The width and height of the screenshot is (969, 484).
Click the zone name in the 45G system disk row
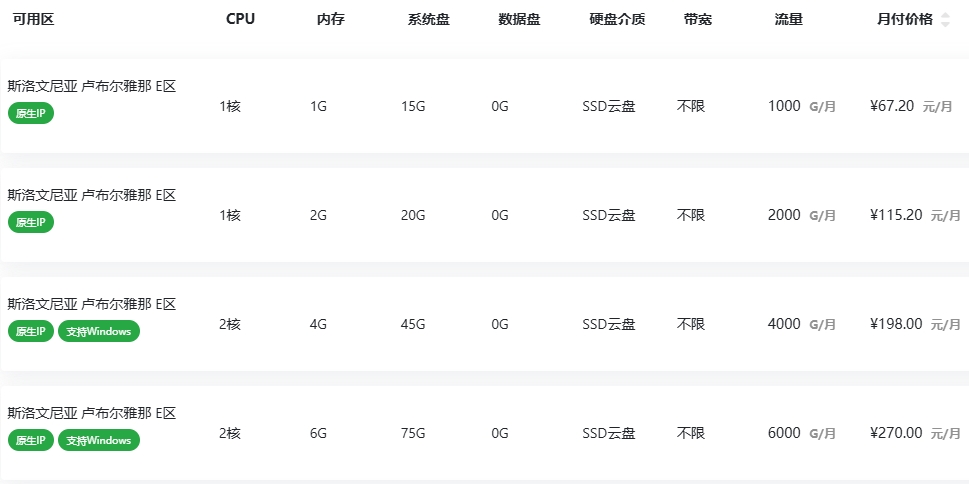pos(92,304)
